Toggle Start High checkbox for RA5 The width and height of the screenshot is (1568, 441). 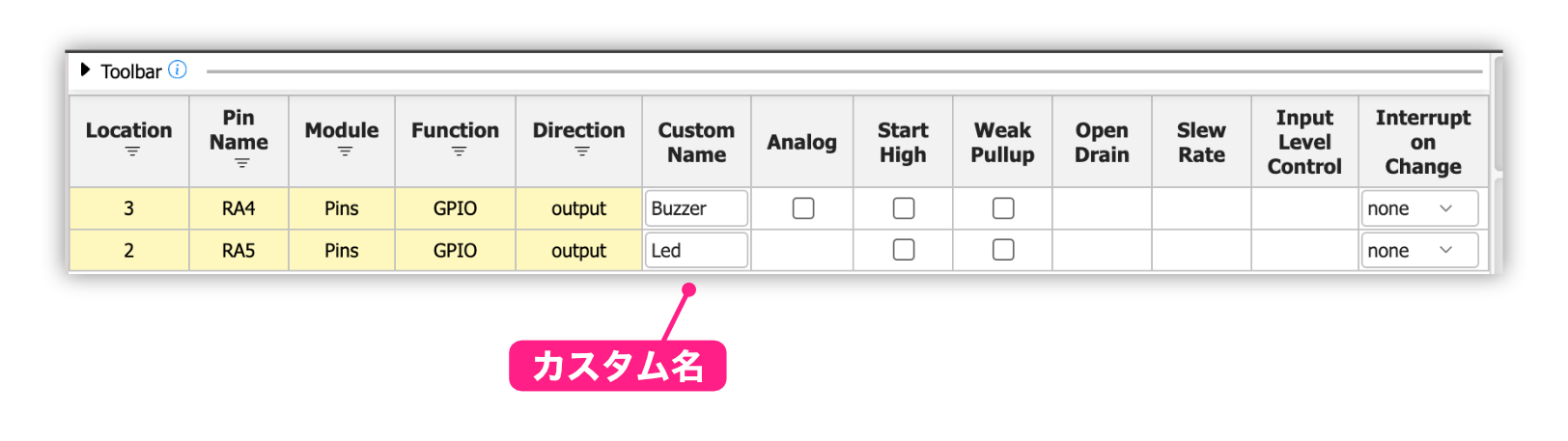[x=904, y=250]
